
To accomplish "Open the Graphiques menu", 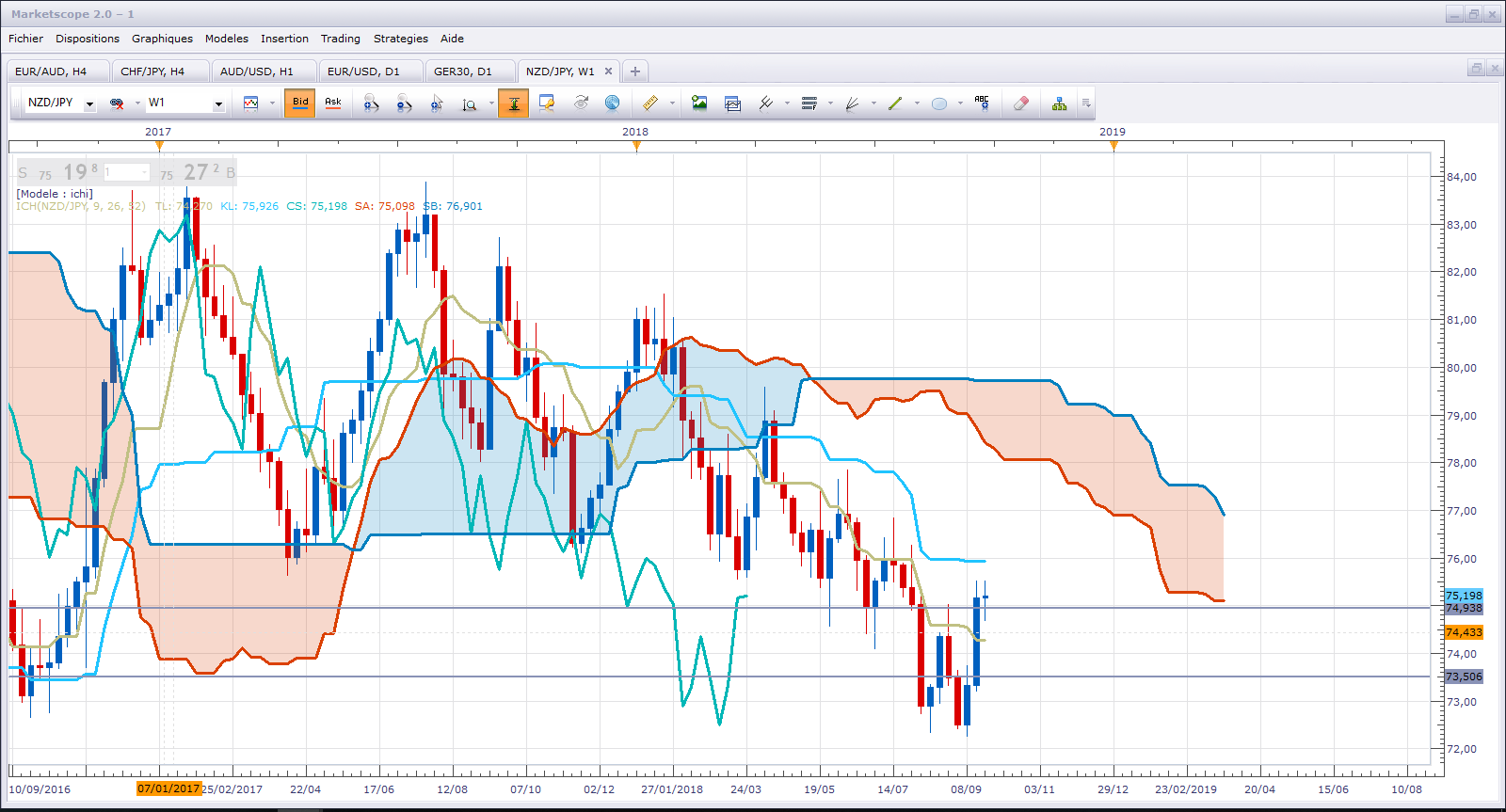I will pos(162,39).
